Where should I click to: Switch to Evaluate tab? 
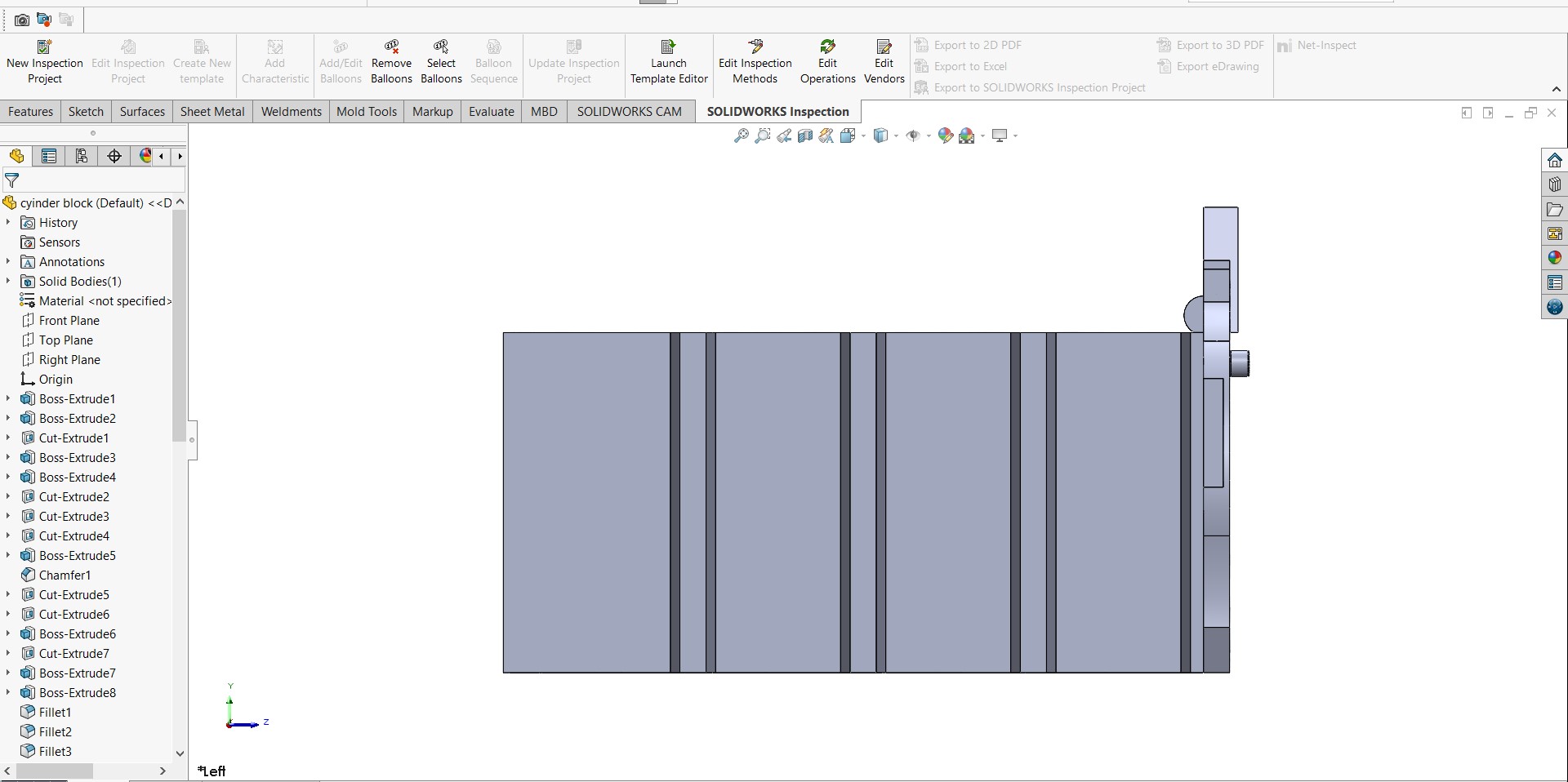(x=492, y=112)
